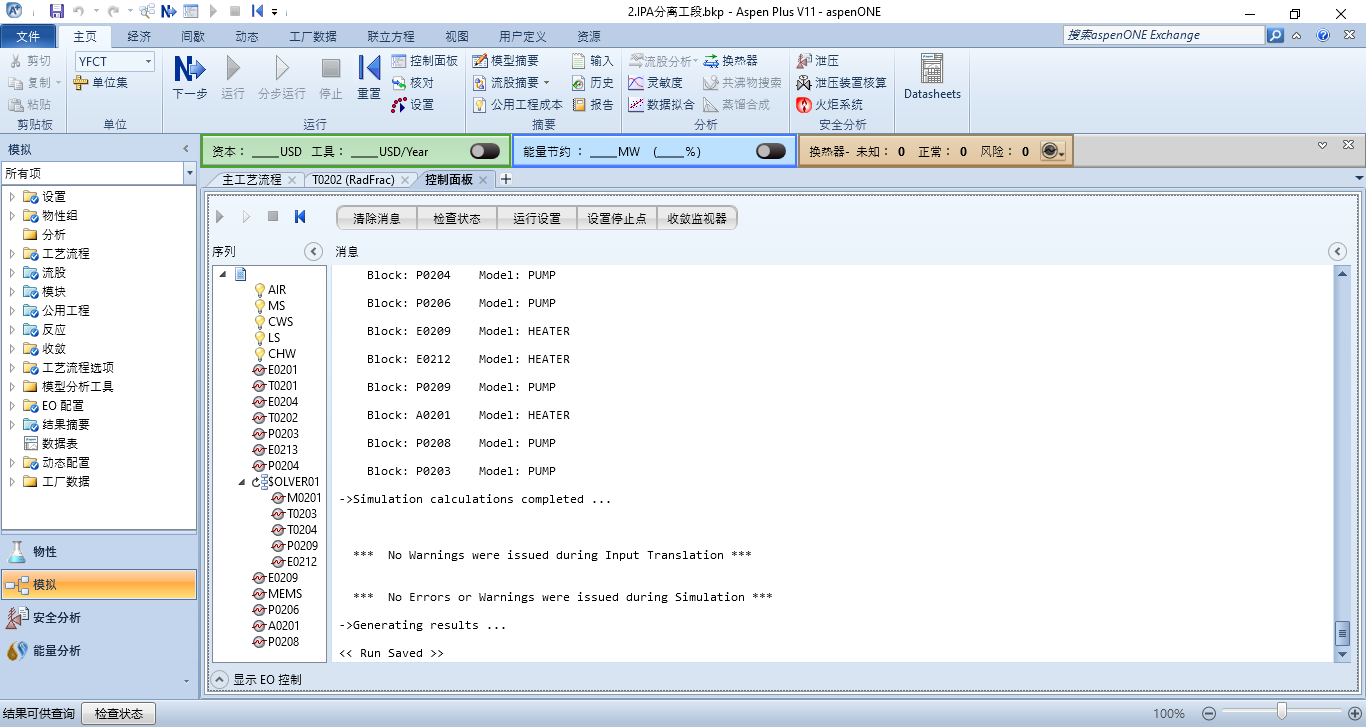The width and height of the screenshot is (1366, 727).
Task: Open the exchanger (换热器) dashboard dropdown toggle
Action: 1053,151
